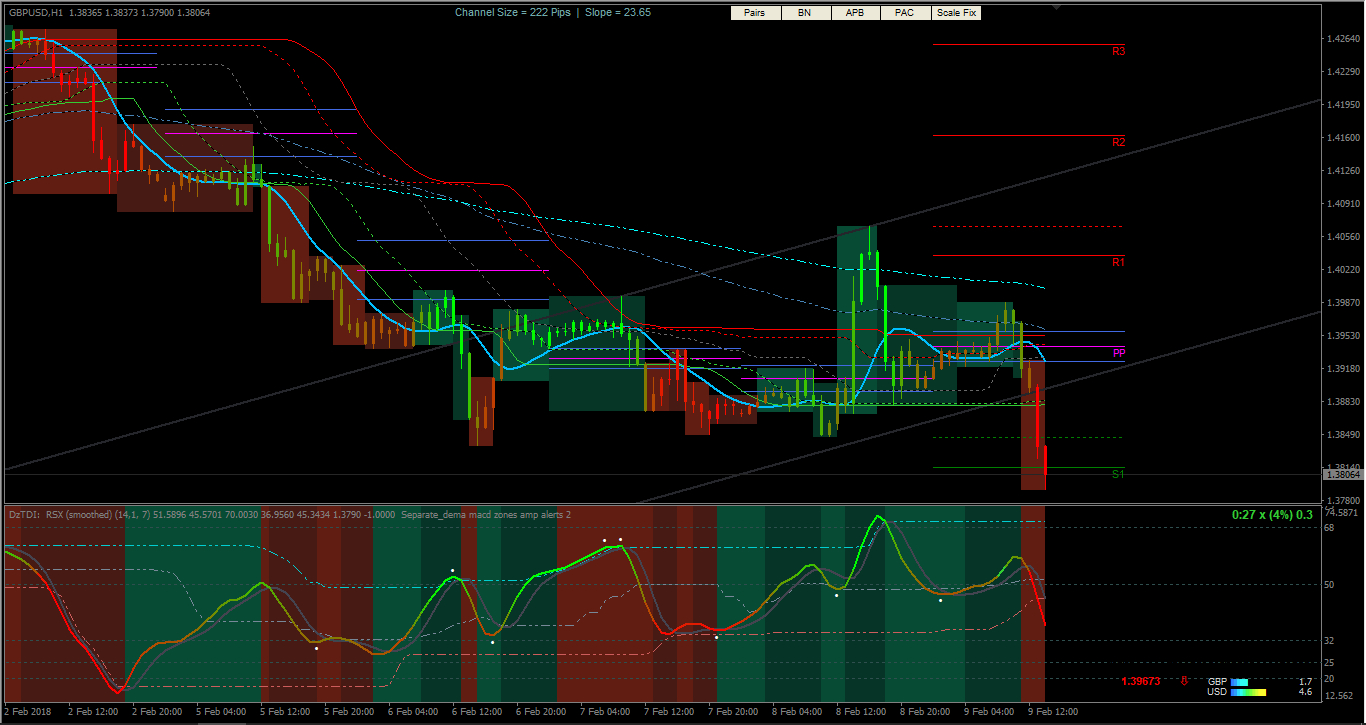Select the GBPUSD,H1 chart title
1366x725 pixels.
coord(34,12)
